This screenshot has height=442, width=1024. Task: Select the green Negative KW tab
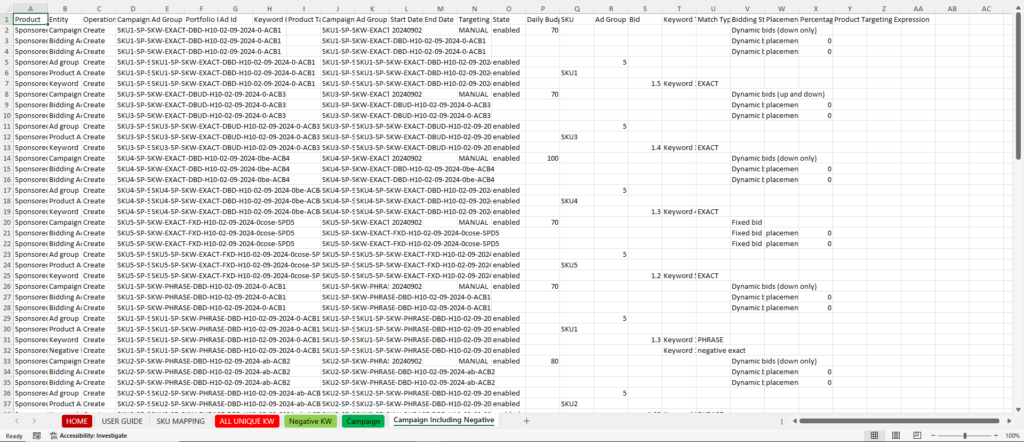[x=310, y=421]
